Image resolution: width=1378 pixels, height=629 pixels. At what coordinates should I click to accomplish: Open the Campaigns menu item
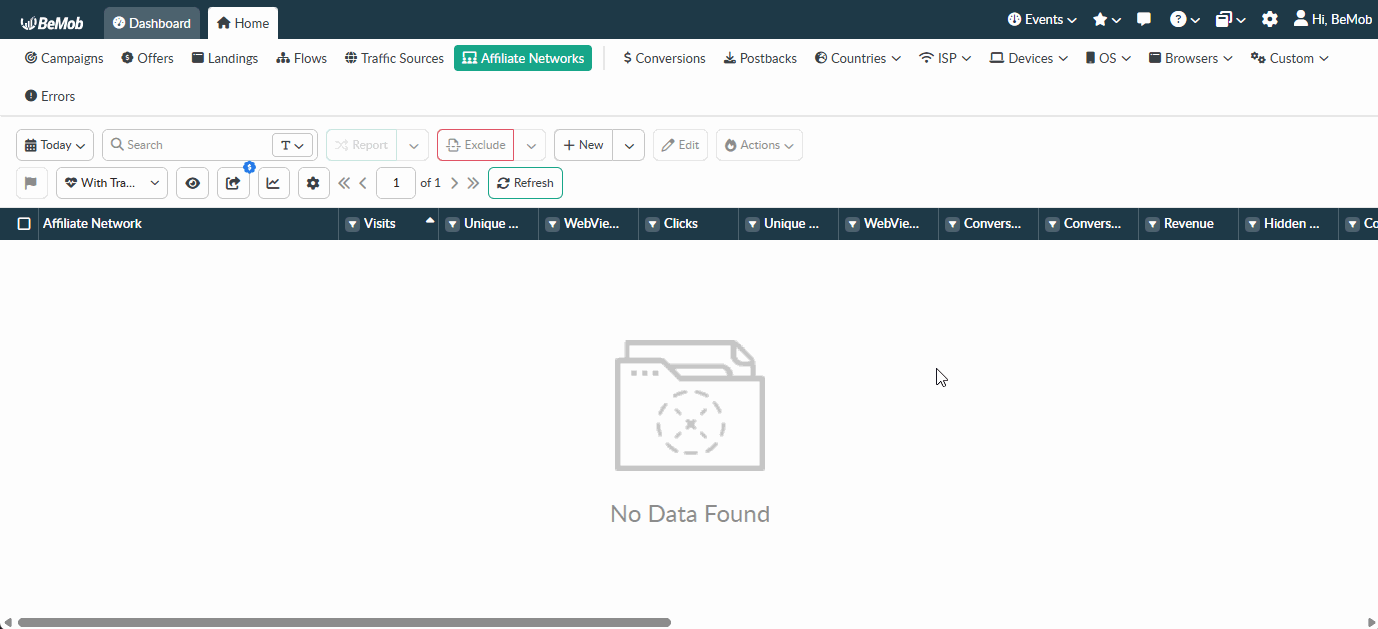(x=64, y=58)
